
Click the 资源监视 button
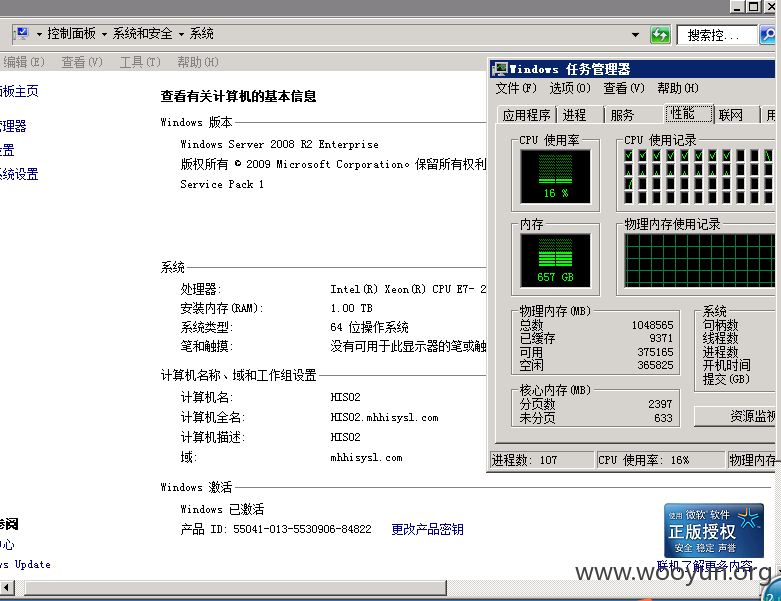coord(735,416)
